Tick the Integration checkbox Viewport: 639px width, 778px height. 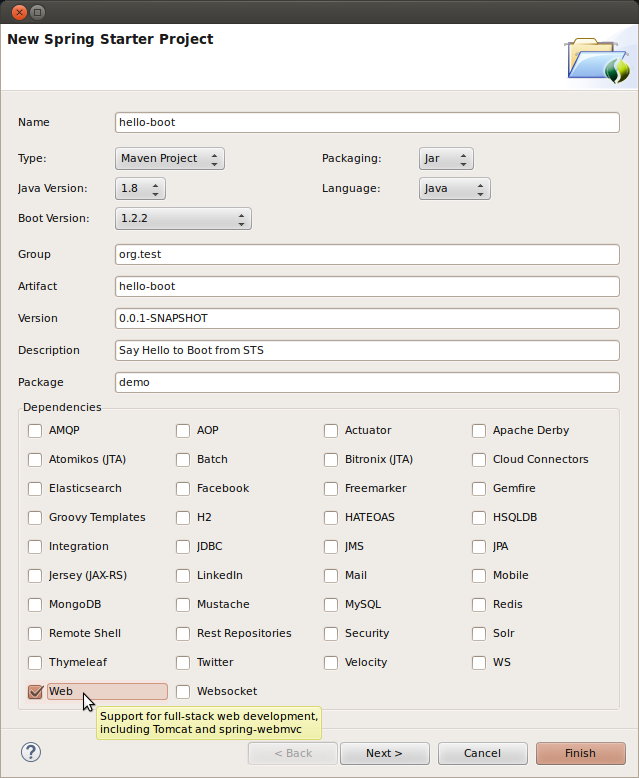[35, 547]
